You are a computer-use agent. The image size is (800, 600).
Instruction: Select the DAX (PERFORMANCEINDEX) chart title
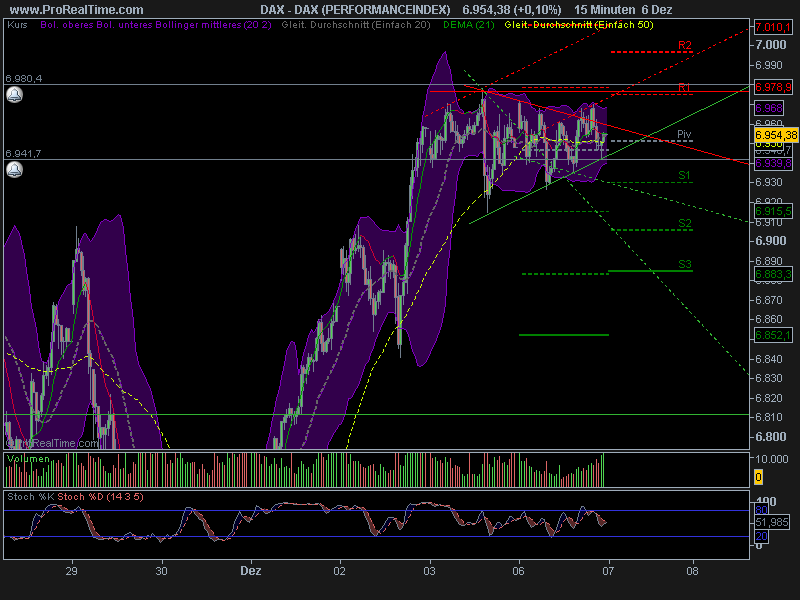point(355,10)
